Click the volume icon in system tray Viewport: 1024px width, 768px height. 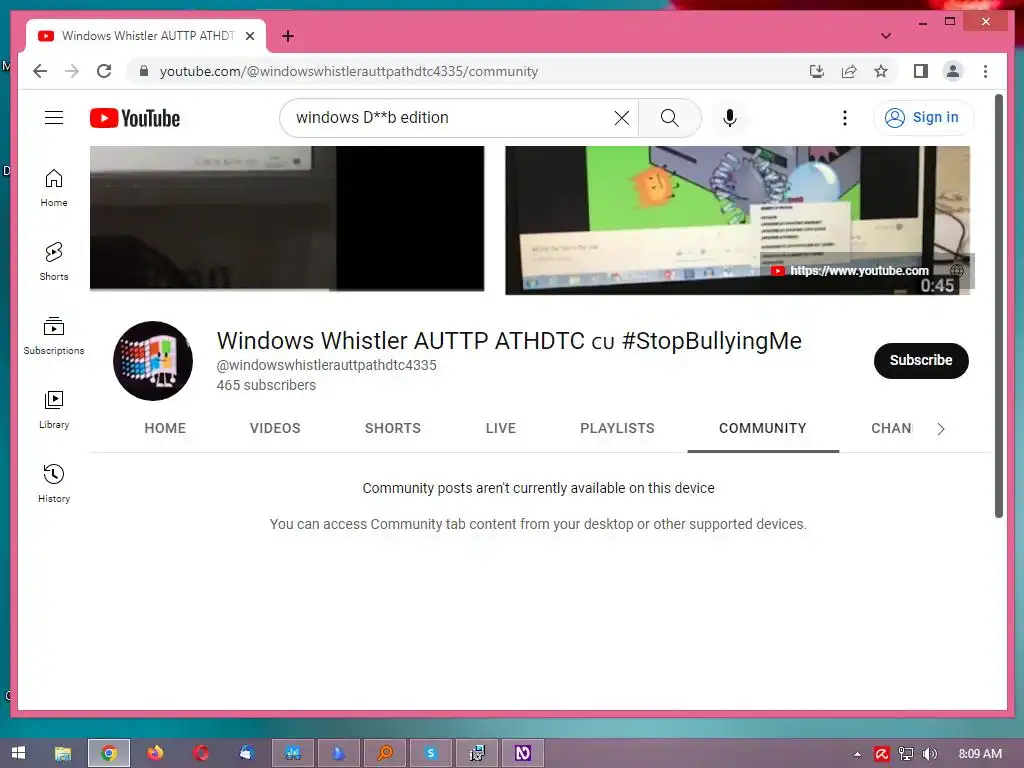(929, 754)
